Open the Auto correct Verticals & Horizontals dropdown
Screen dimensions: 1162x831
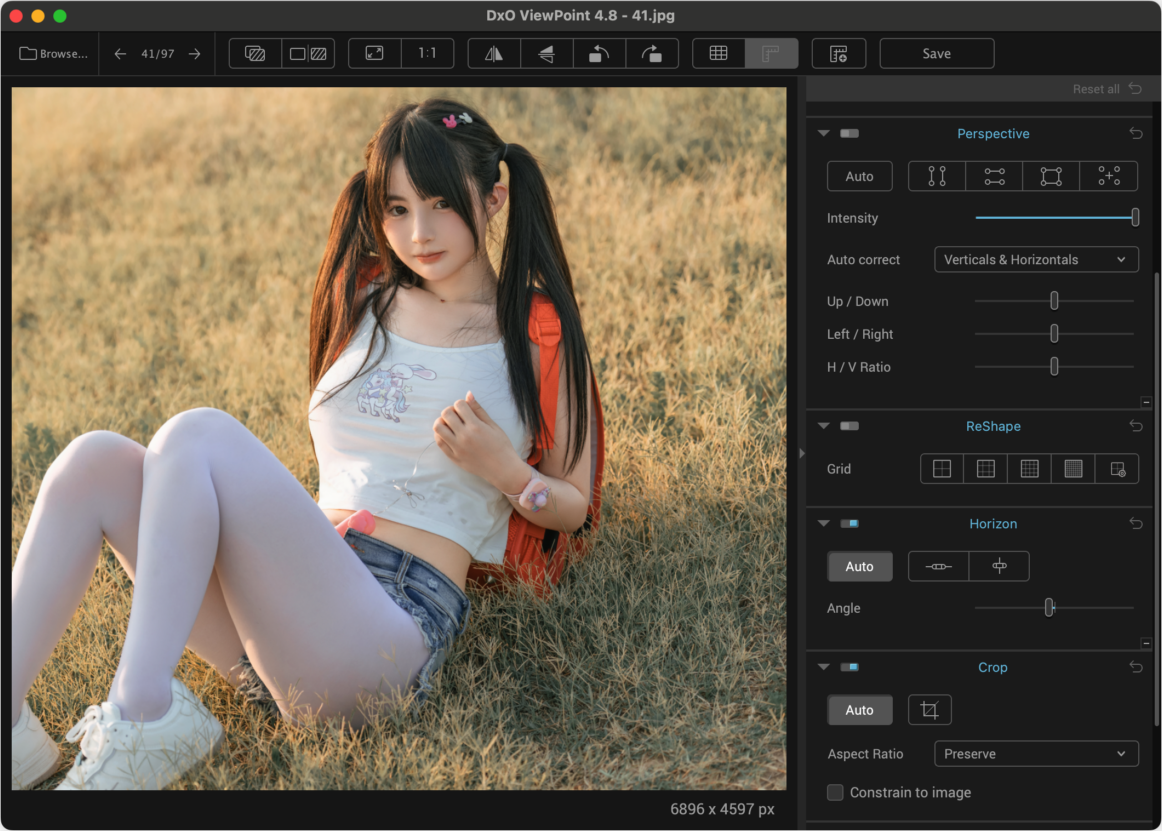click(x=1036, y=259)
